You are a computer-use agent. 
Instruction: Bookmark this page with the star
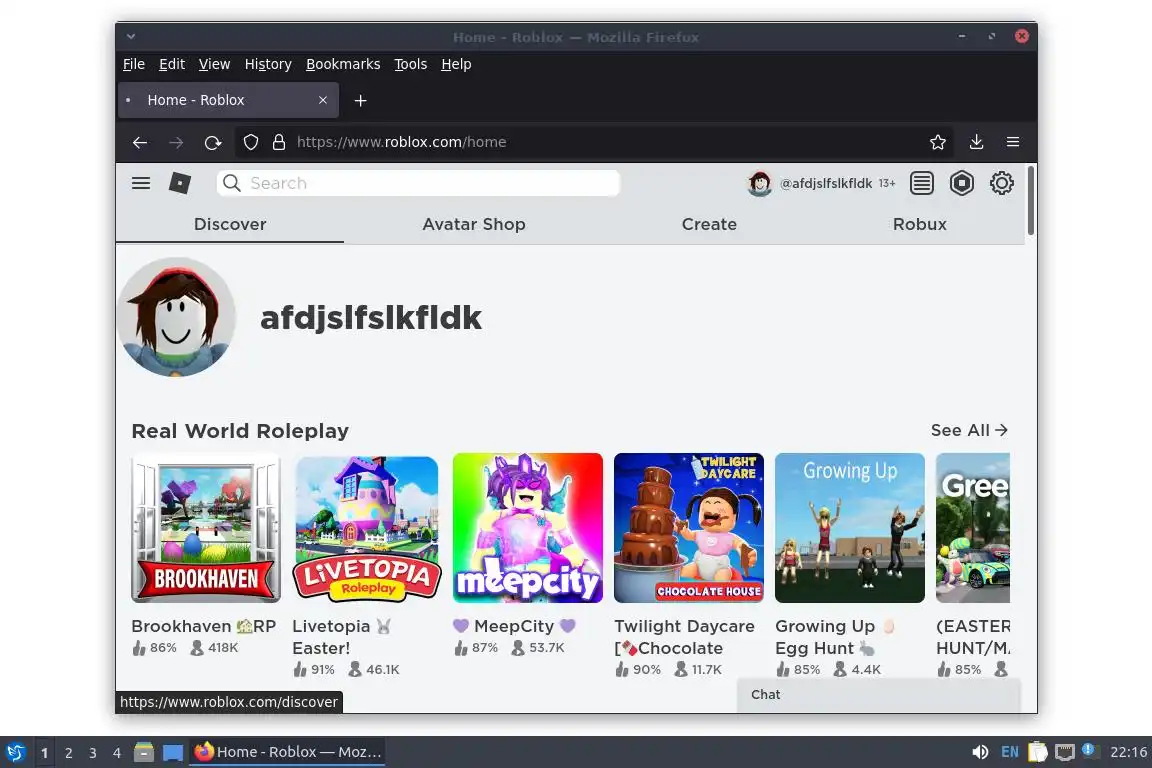(x=937, y=142)
